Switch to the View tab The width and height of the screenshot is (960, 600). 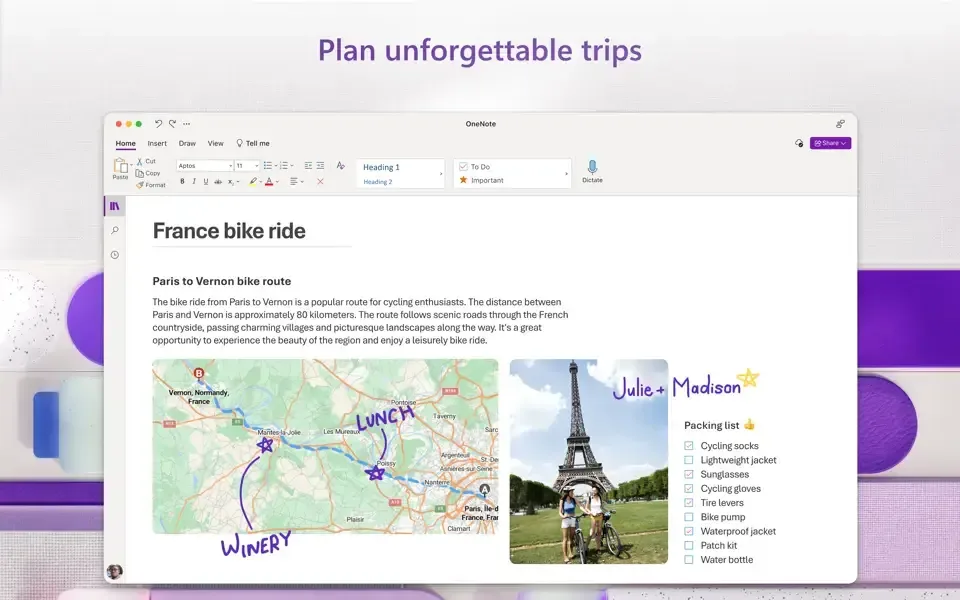[216, 143]
